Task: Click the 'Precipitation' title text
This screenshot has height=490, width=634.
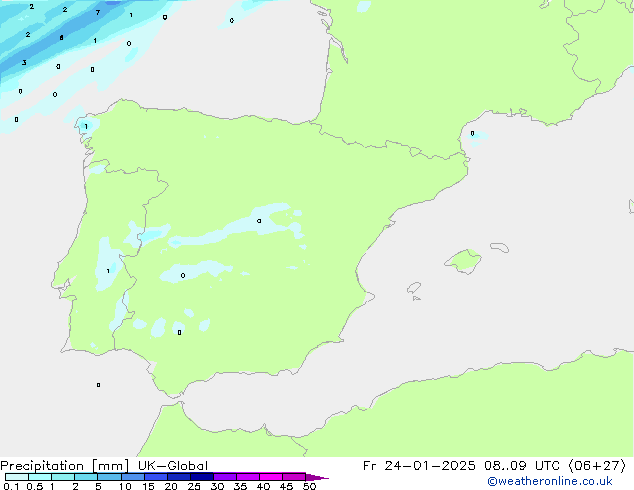Action: tap(42, 466)
